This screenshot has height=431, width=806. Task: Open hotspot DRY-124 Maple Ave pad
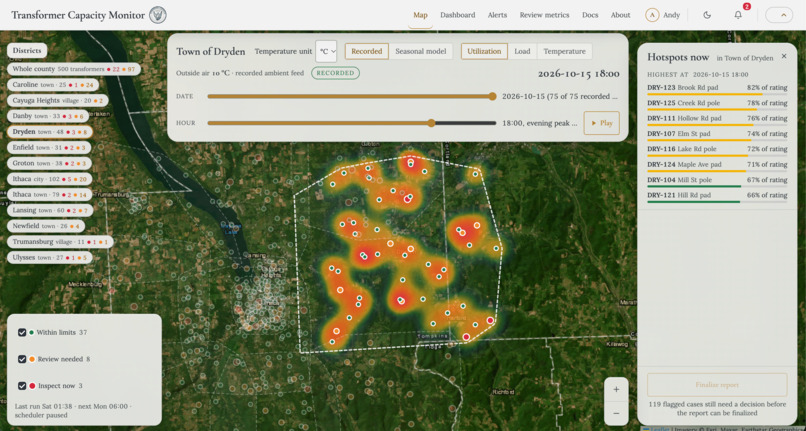tap(717, 165)
